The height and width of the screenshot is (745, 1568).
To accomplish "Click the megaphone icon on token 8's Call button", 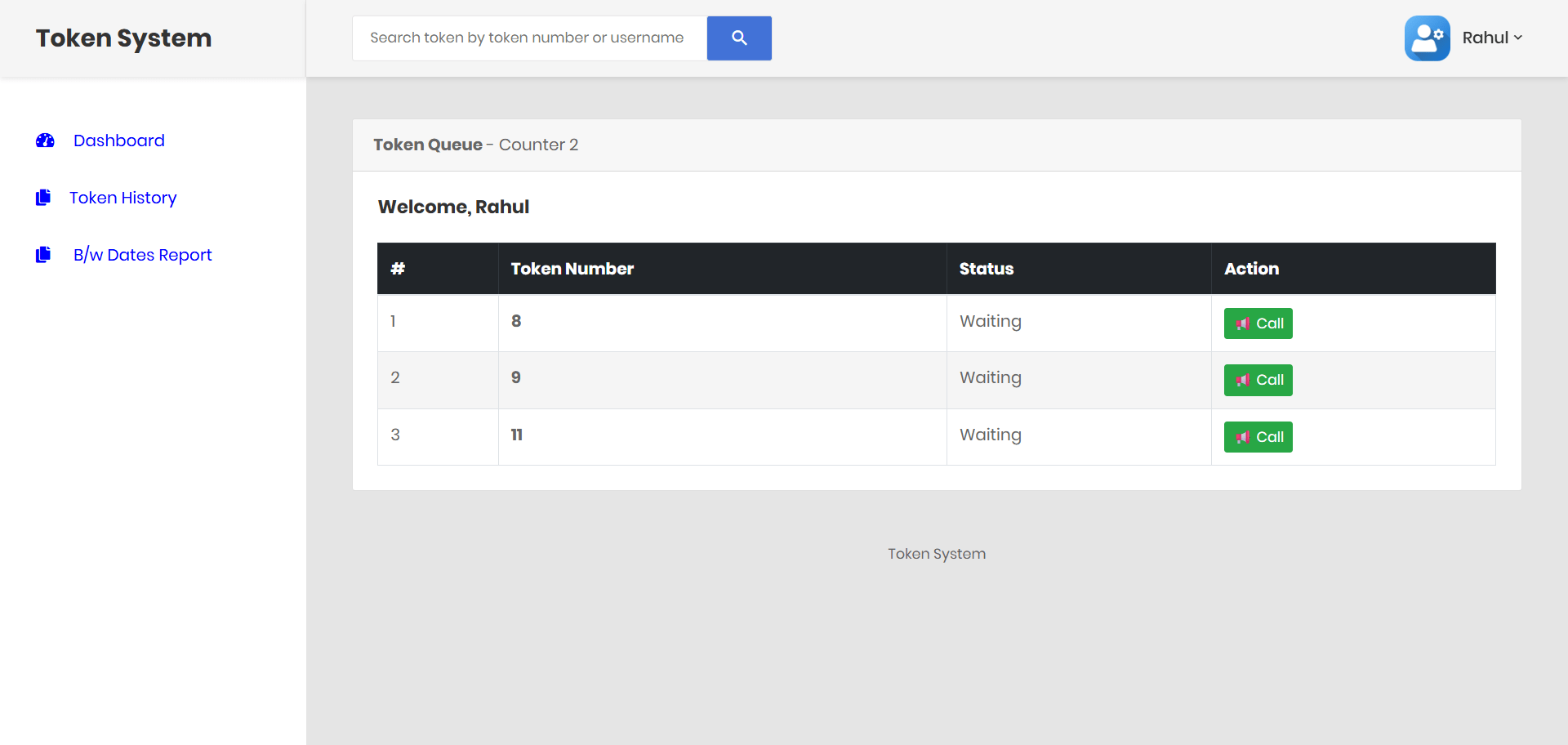I will tap(1242, 323).
